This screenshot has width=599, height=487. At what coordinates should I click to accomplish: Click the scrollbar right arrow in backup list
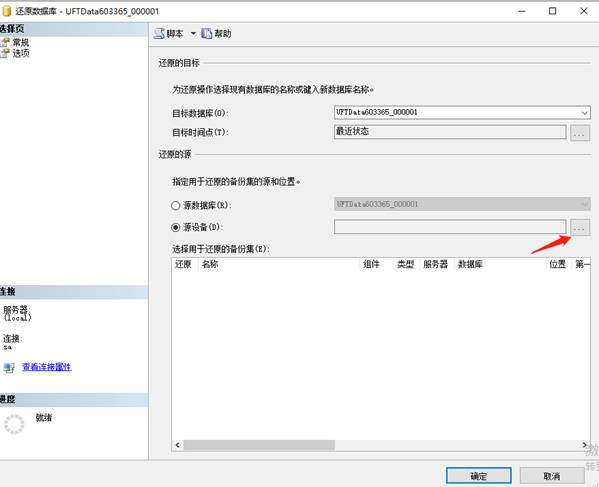pyautogui.click(x=584, y=445)
